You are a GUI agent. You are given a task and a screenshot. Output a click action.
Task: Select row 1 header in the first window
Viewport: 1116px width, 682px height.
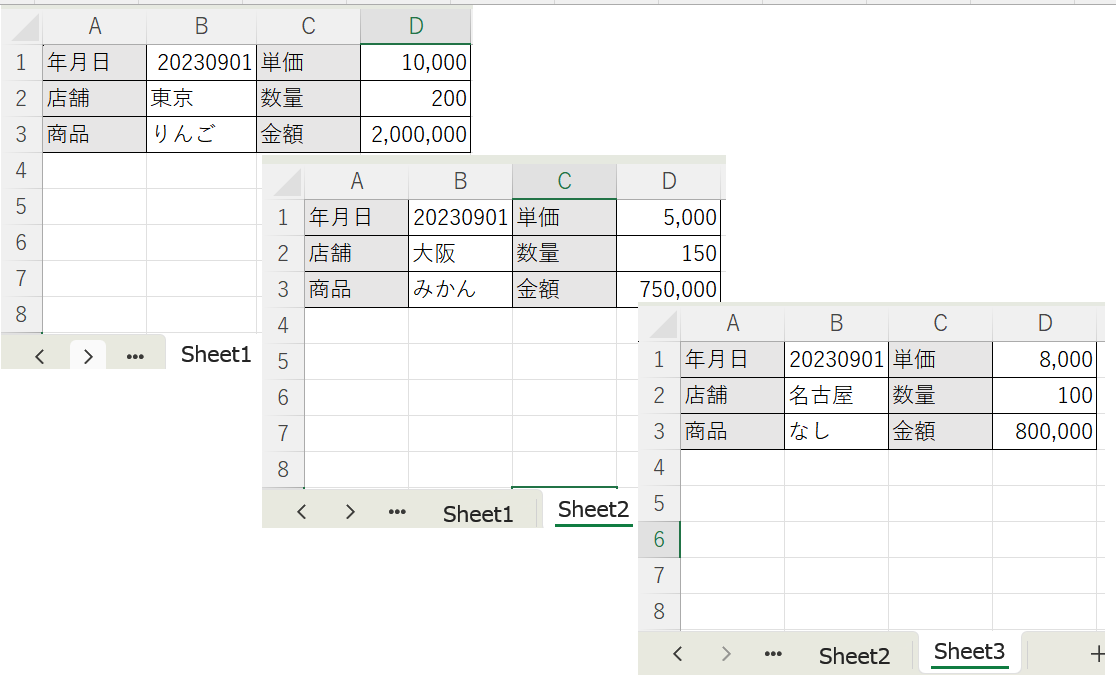click(21, 63)
